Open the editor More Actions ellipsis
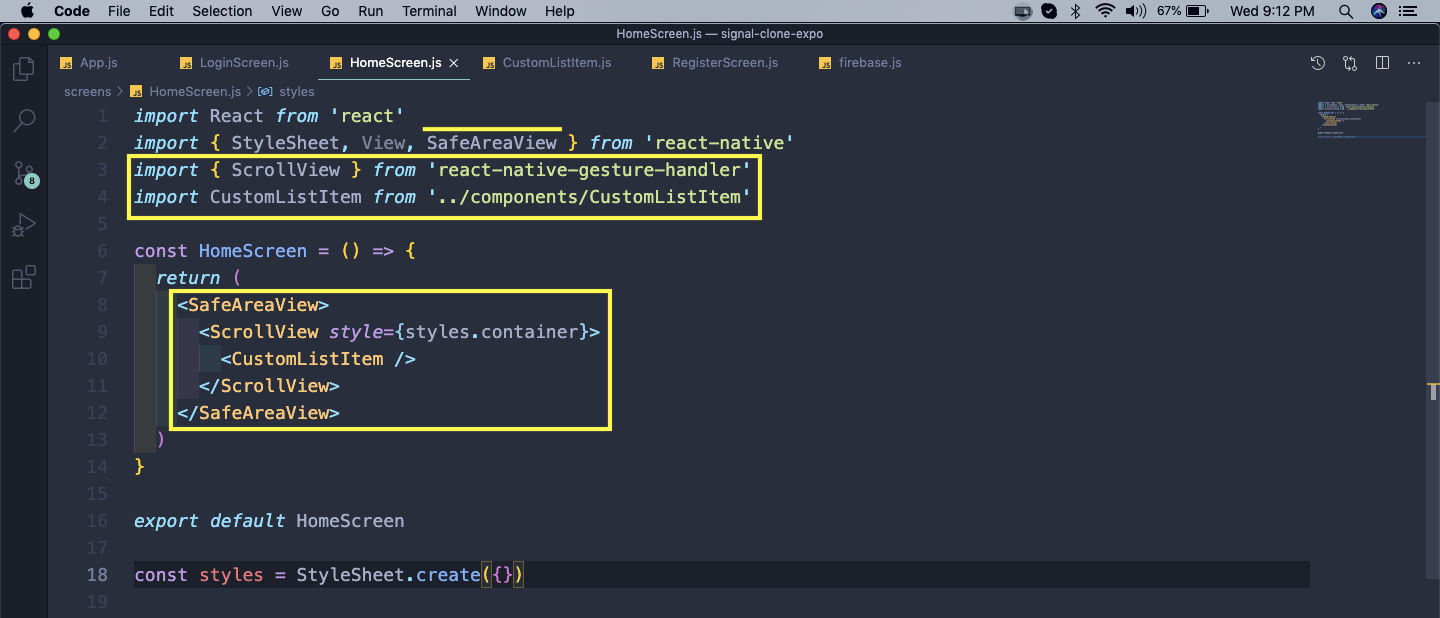This screenshot has width=1440, height=618. 1414,63
